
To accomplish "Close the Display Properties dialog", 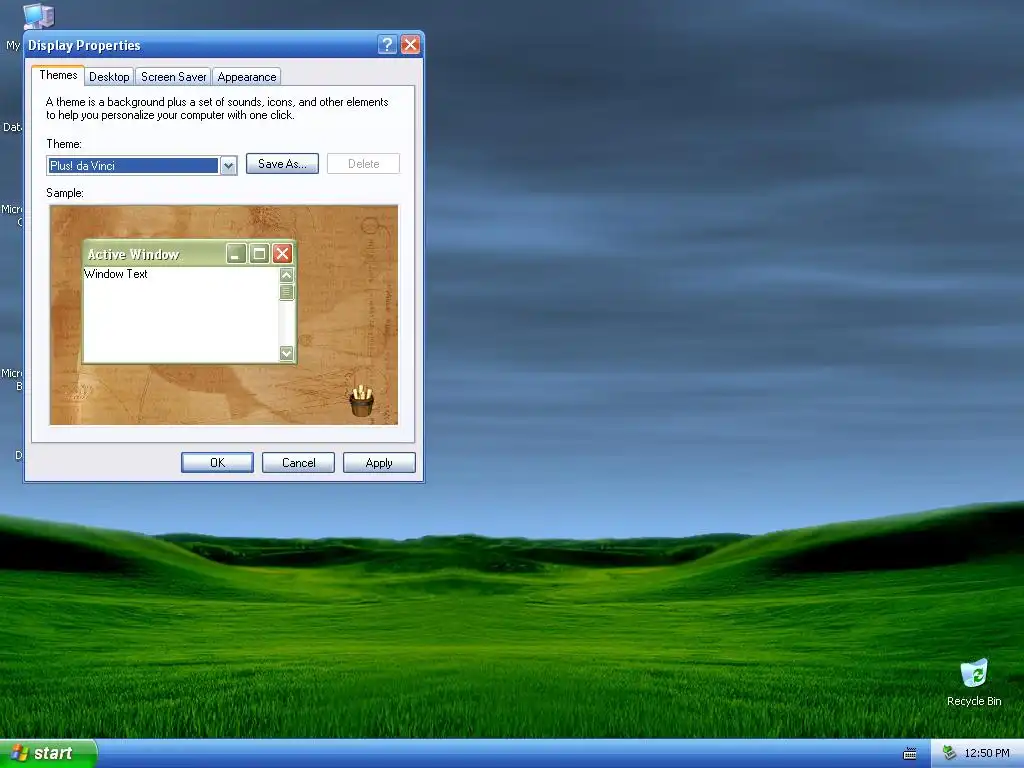I will pos(410,44).
